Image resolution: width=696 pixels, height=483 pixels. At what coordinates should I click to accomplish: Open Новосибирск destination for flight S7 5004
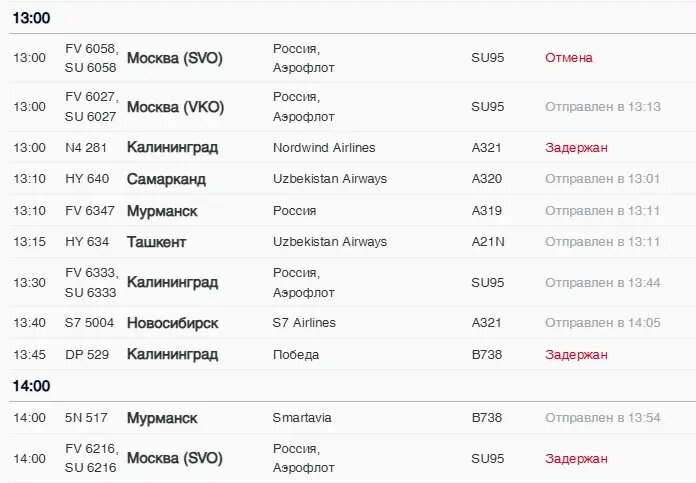point(172,323)
